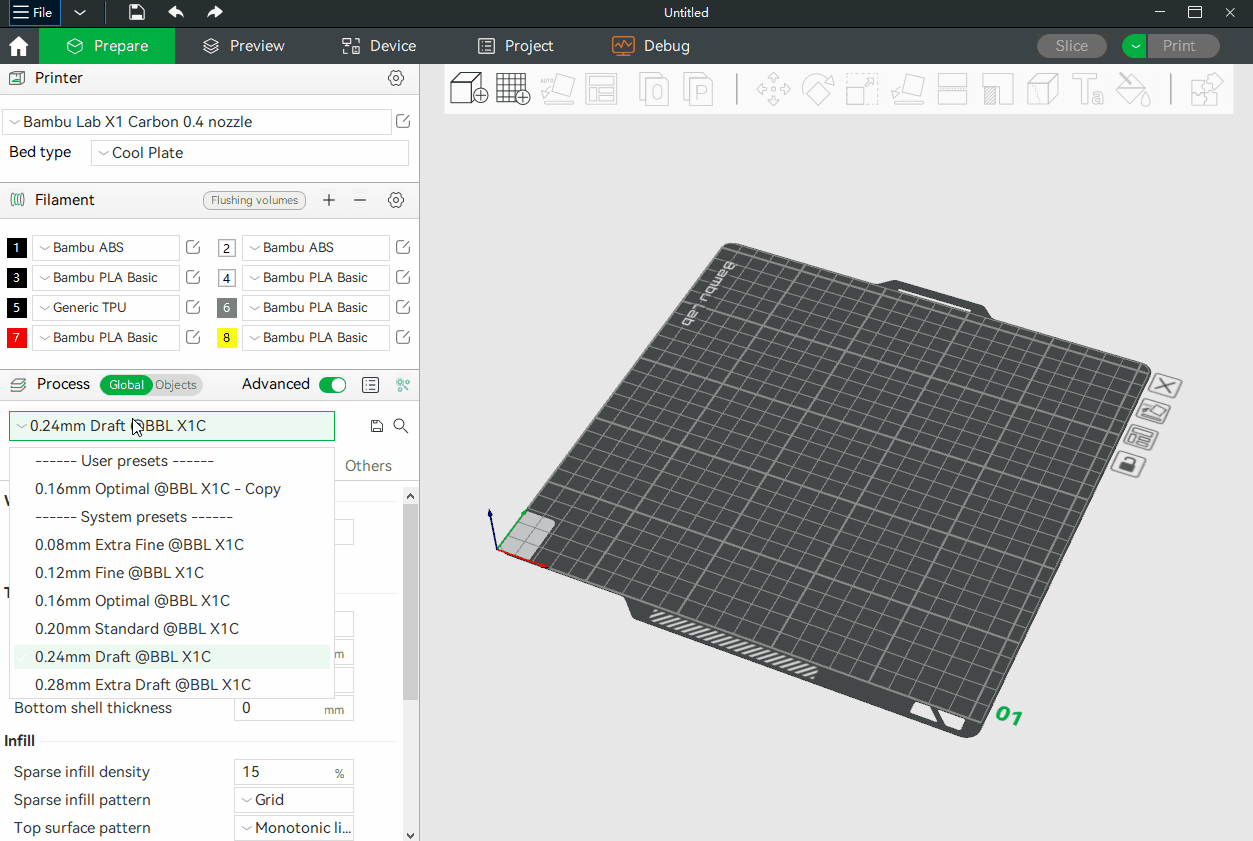This screenshot has height=841, width=1253.
Task: Switch to the Debug tab
Action: (x=651, y=46)
